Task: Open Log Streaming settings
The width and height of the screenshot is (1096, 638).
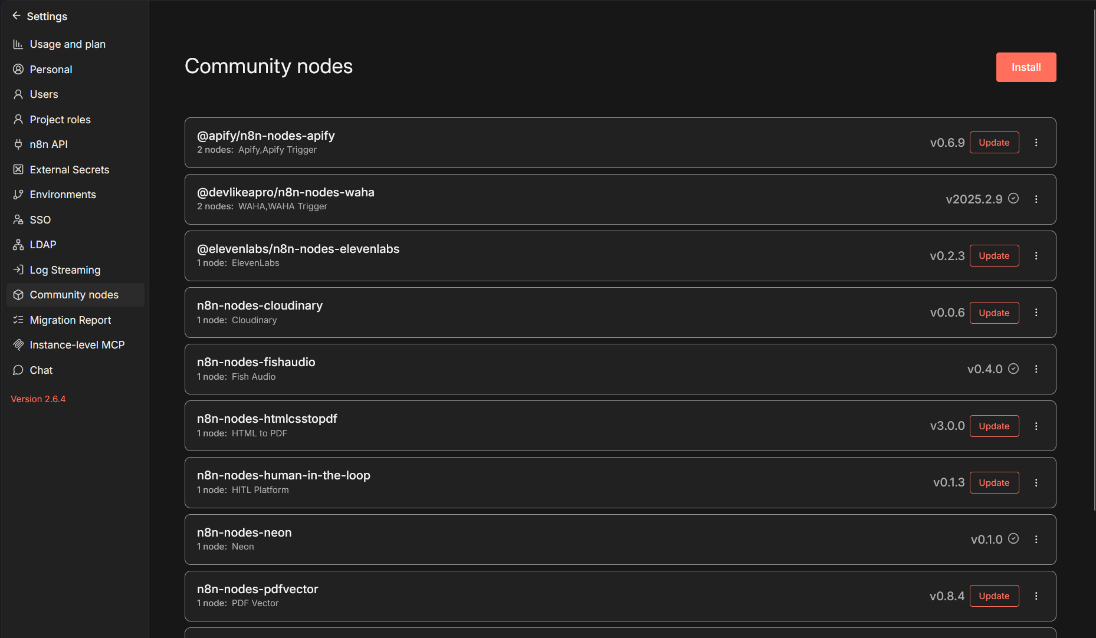Action: click(75, 270)
